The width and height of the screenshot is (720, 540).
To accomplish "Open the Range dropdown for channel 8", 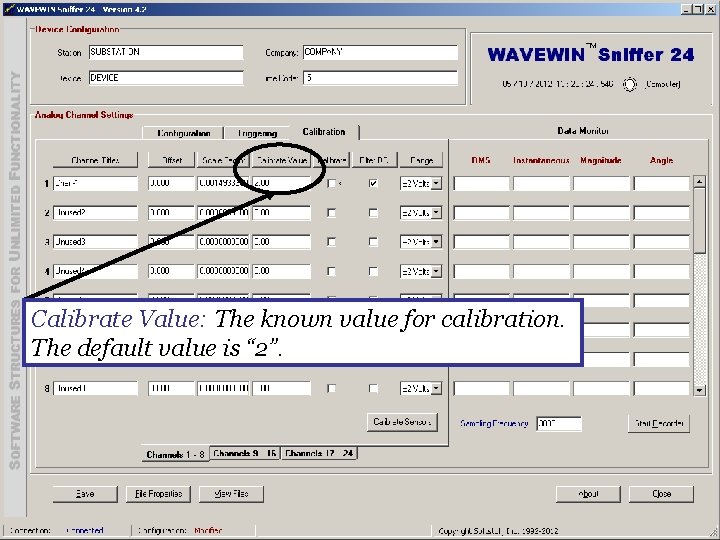I will [437, 388].
